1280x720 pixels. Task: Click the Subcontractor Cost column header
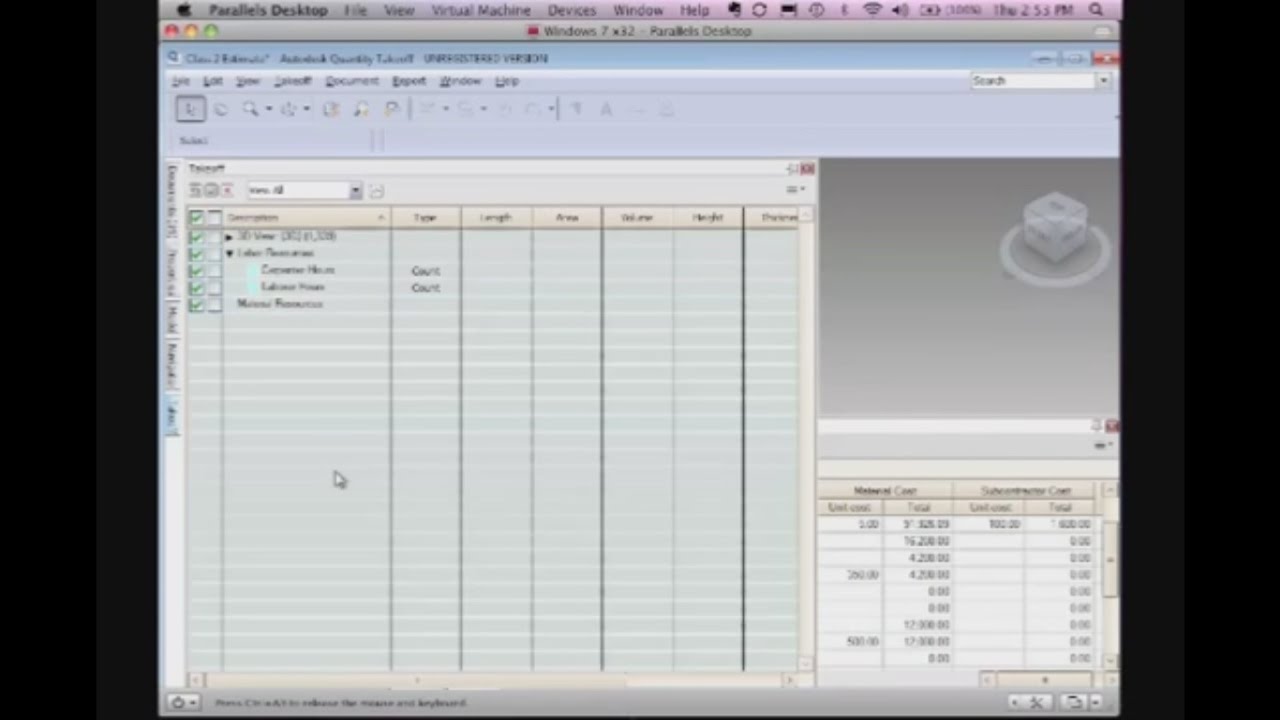1025,491
